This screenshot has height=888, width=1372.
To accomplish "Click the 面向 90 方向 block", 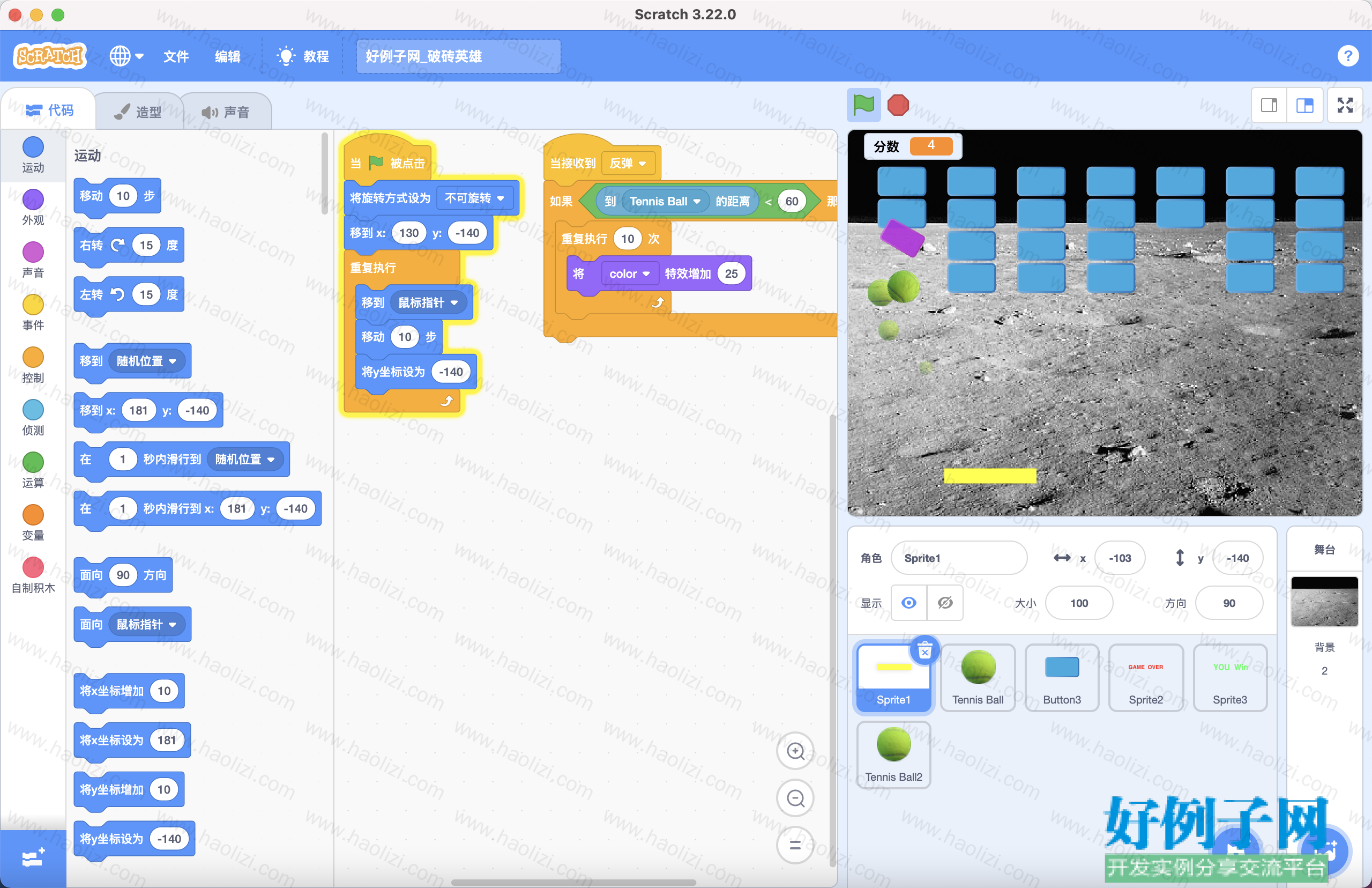I will (123, 575).
